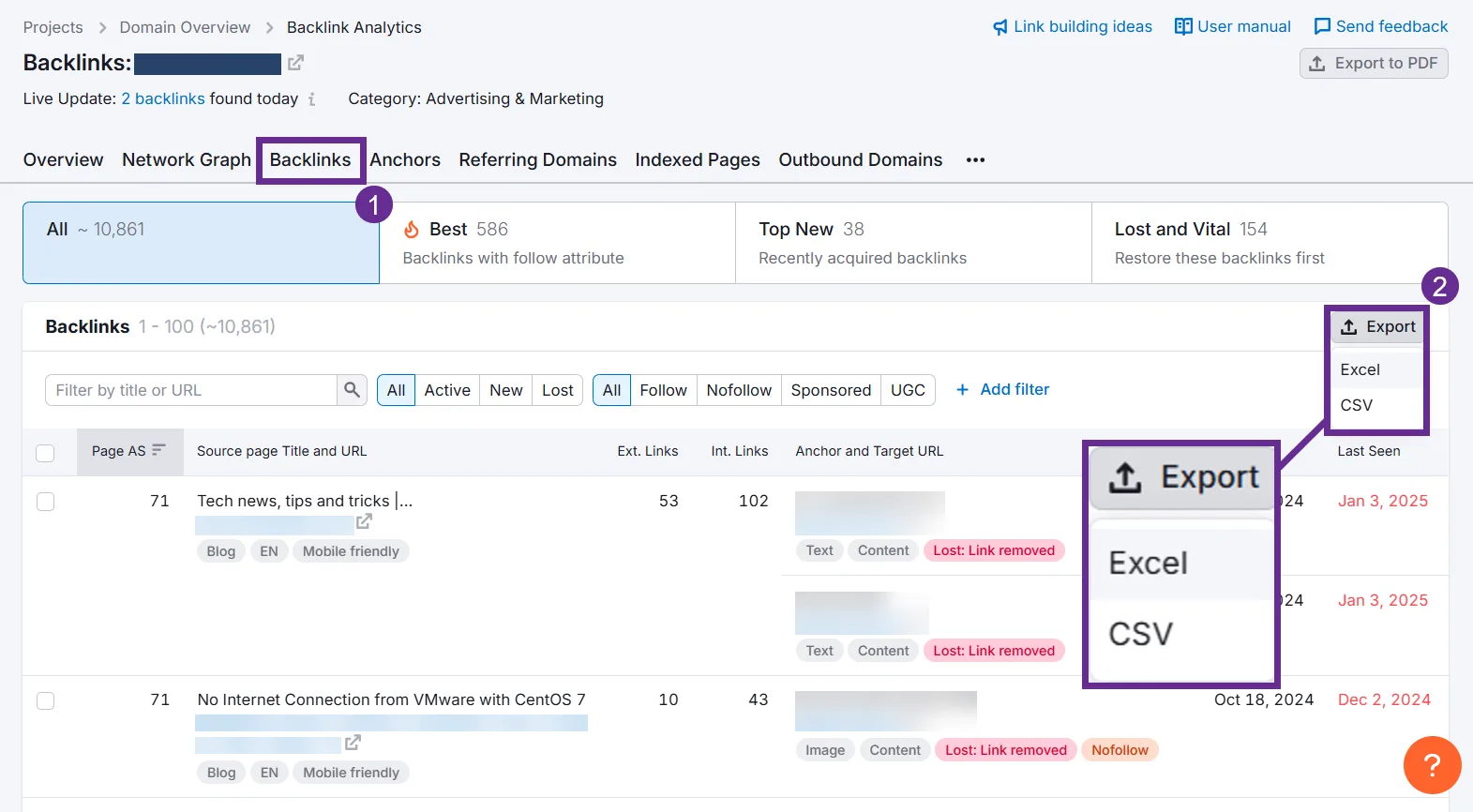Sort by the Int. Links column header
Screen dimensions: 1473x812
[x=740, y=451]
